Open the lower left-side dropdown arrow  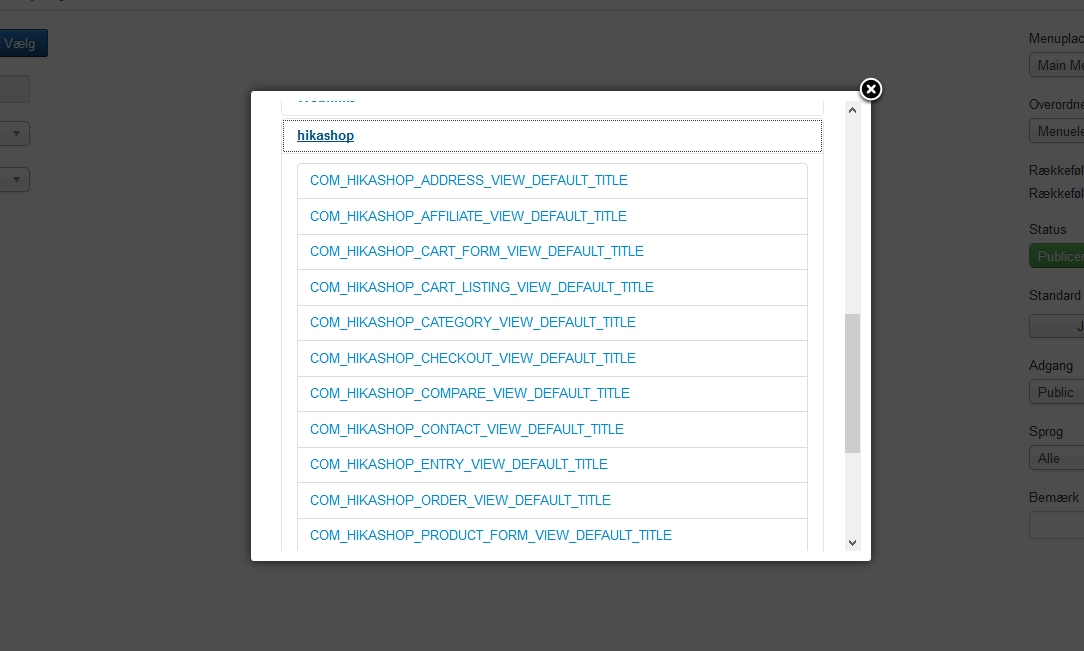15,180
